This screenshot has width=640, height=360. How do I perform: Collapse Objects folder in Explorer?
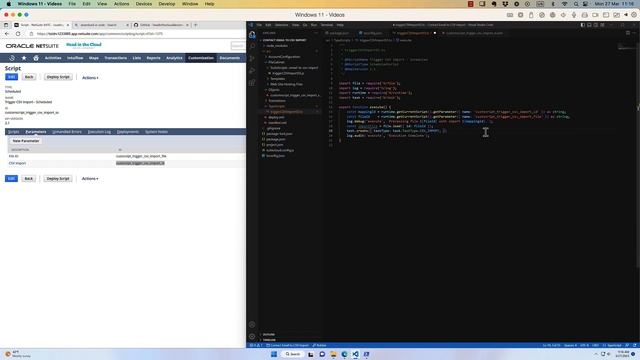(x=274, y=90)
